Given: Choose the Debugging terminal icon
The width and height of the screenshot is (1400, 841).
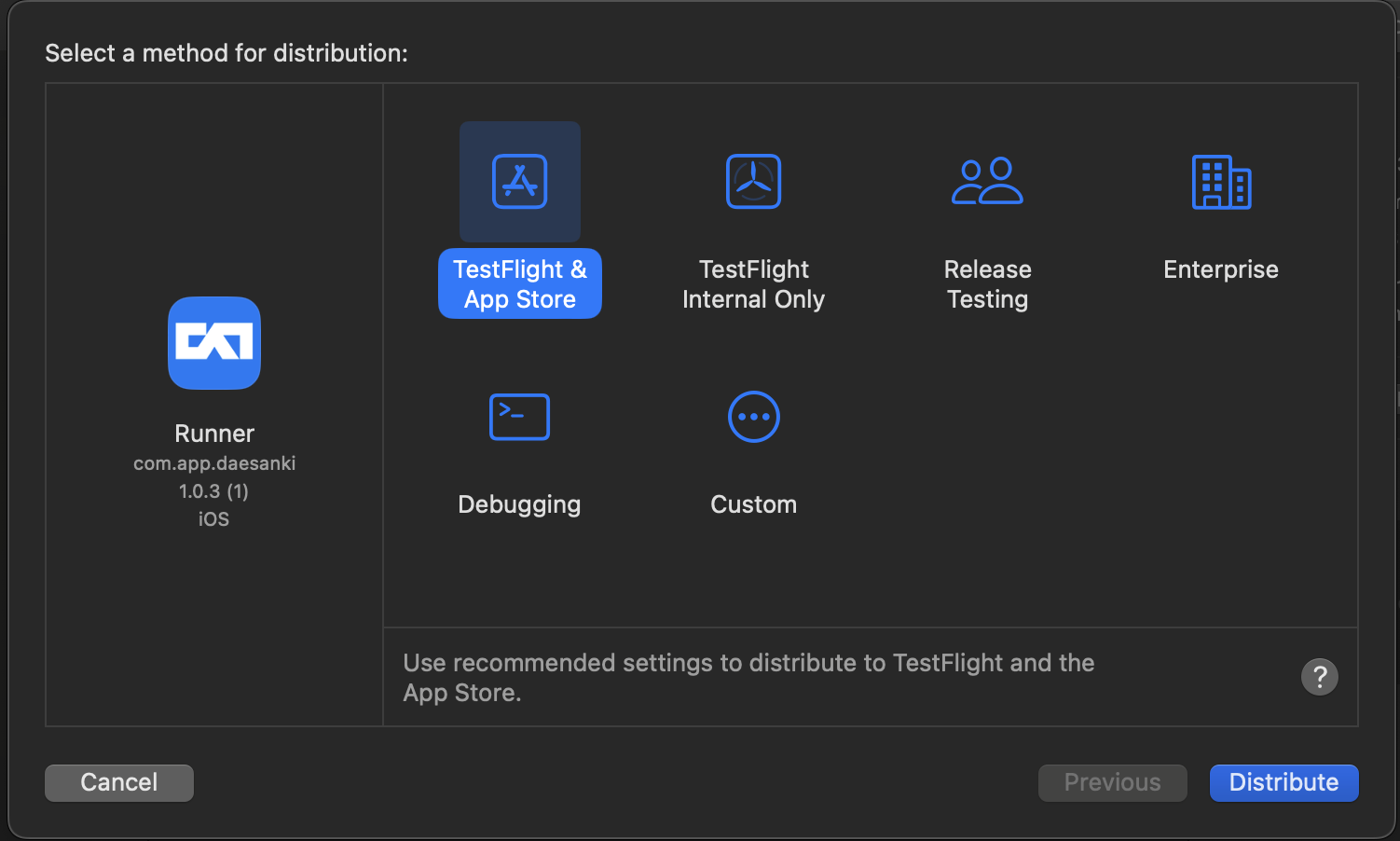Looking at the screenshot, I should pyautogui.click(x=519, y=417).
